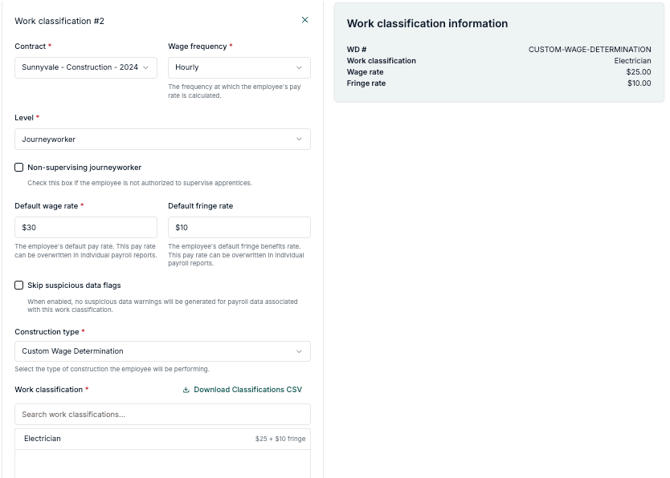Click the Non-supervising journeyworker label text
The height and width of the screenshot is (478, 670).
pos(84,167)
